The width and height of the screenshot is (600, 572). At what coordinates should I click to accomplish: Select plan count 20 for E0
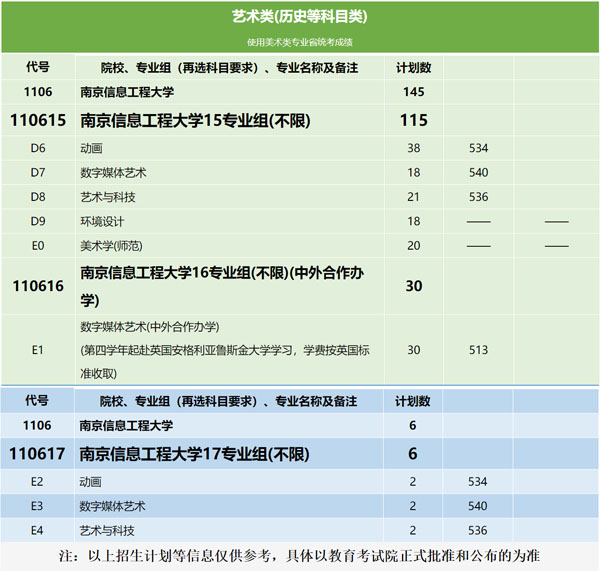[x=414, y=246]
